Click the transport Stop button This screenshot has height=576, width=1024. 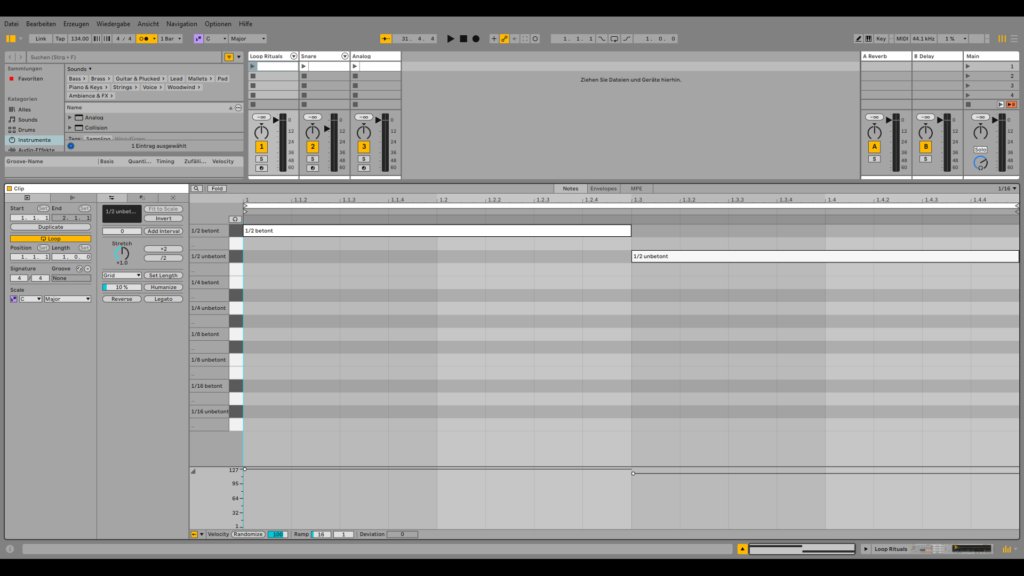point(463,39)
